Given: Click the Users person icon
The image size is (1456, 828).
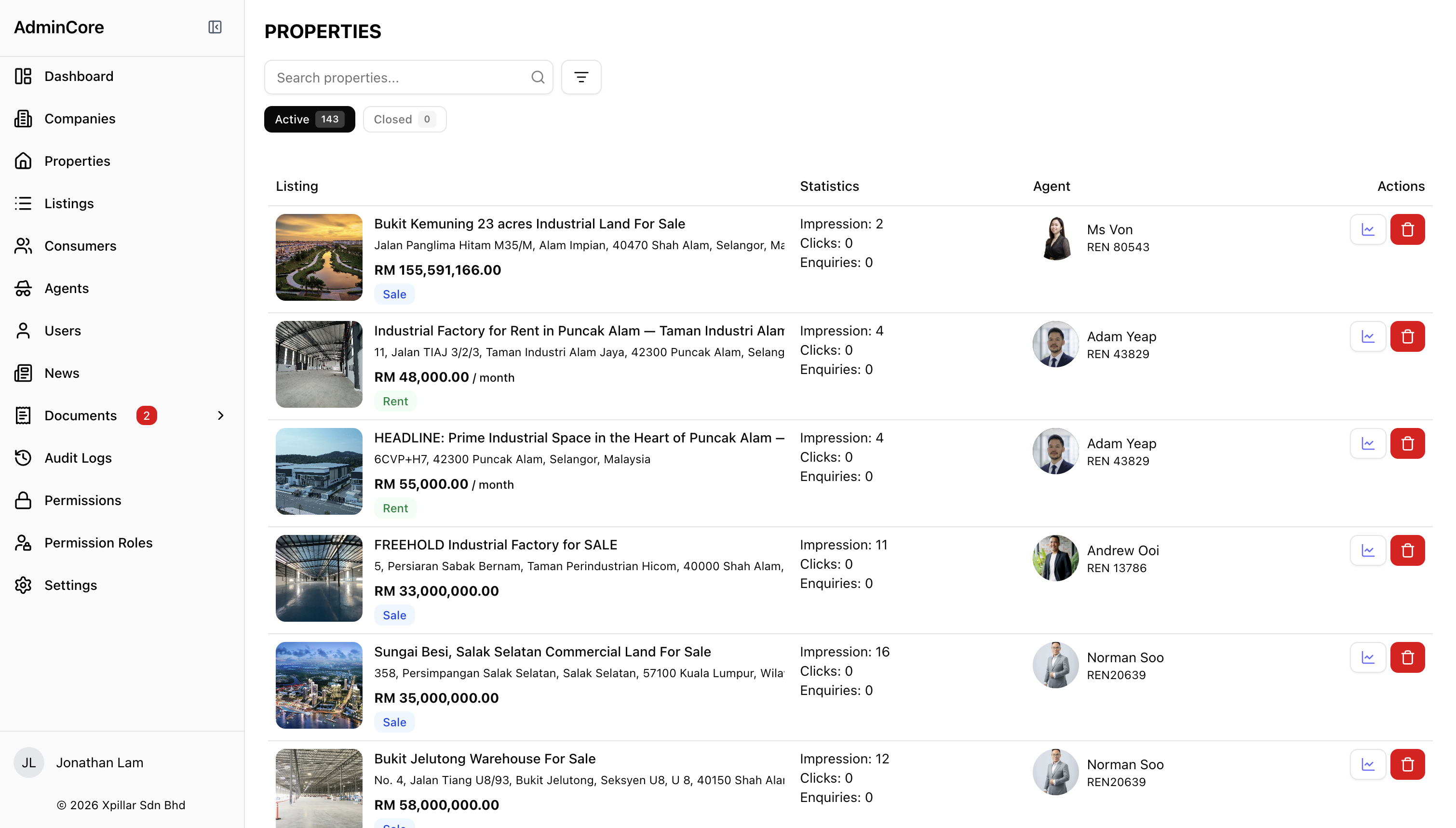Looking at the screenshot, I should tap(23, 331).
